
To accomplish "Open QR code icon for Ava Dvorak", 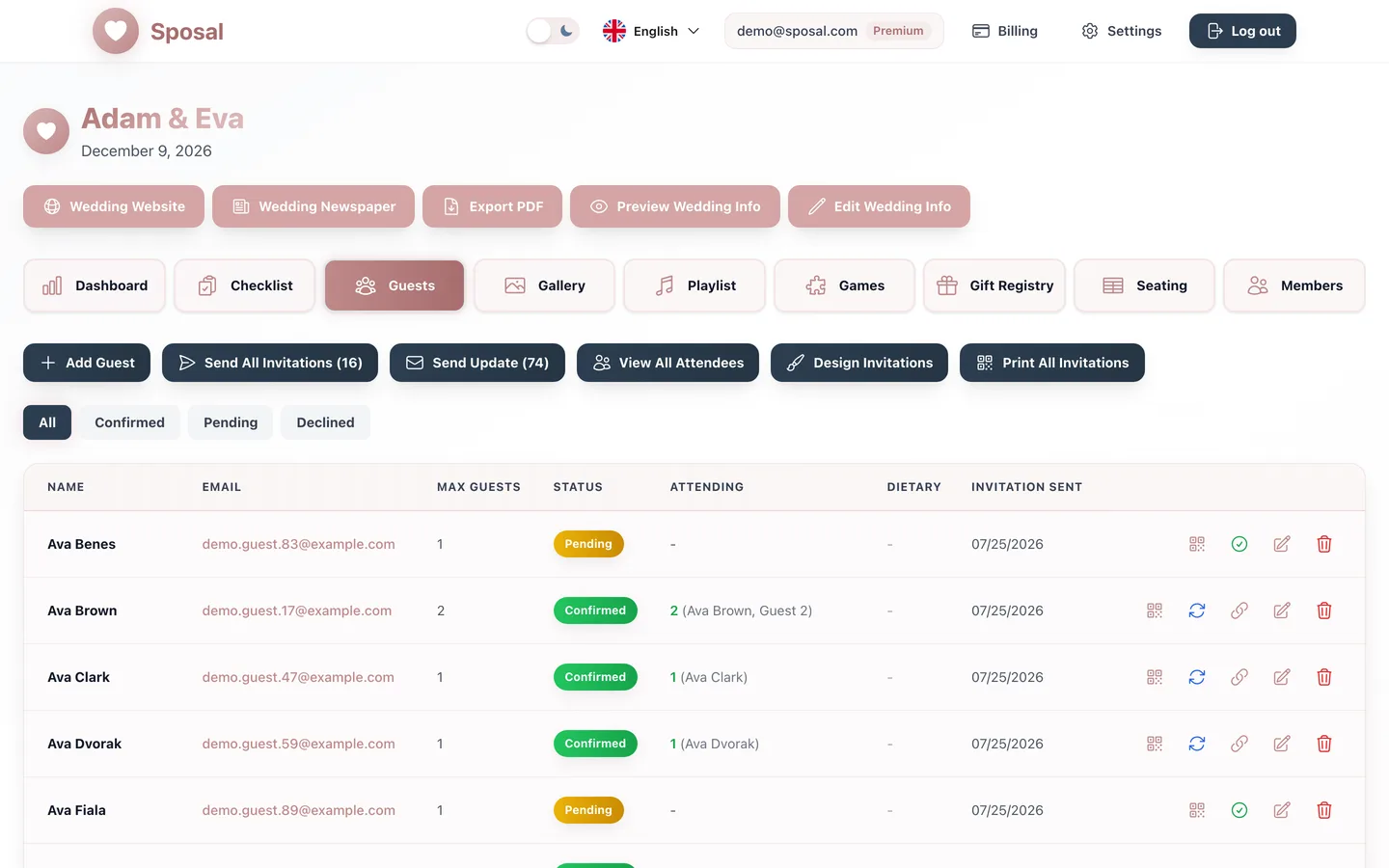I will pos(1155,744).
